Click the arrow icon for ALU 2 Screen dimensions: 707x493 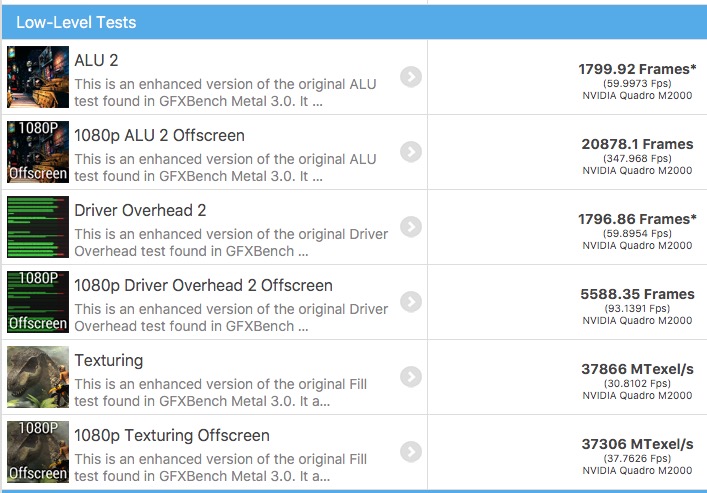click(x=410, y=77)
